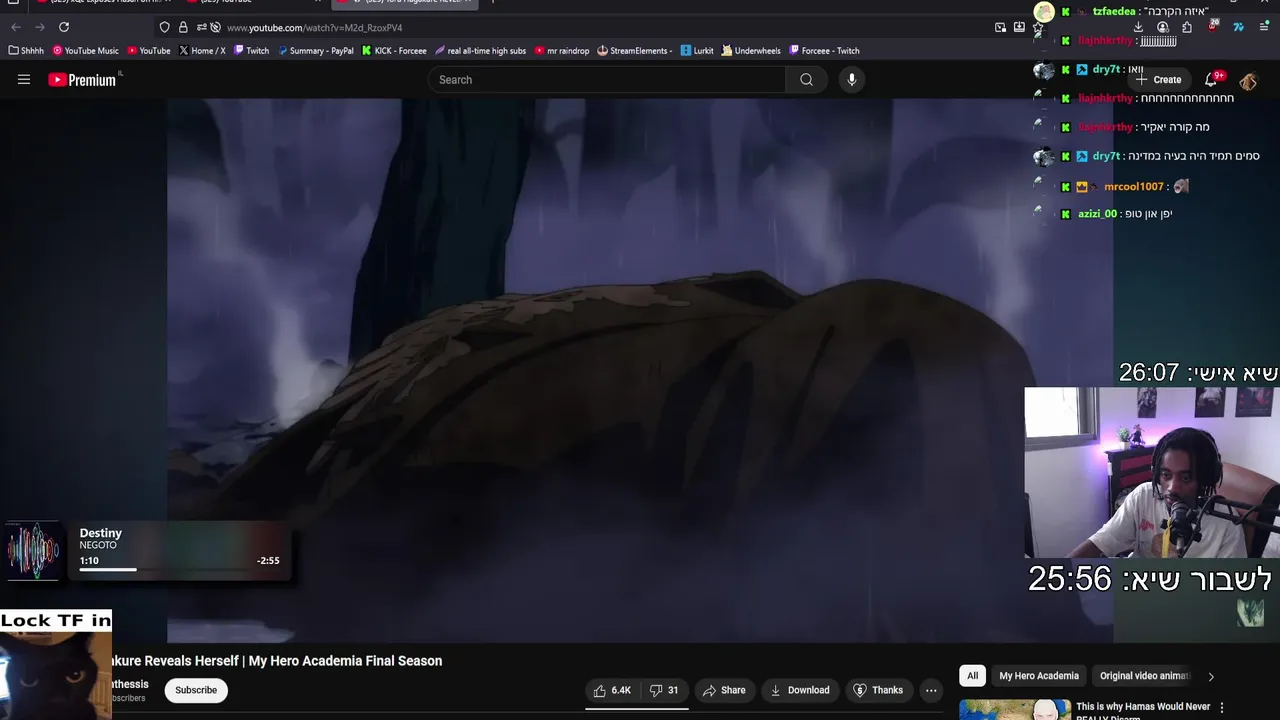Open the Hamas video thumbnail in sidebar
The width and height of the screenshot is (1280, 720).
pyautogui.click(x=1015, y=710)
